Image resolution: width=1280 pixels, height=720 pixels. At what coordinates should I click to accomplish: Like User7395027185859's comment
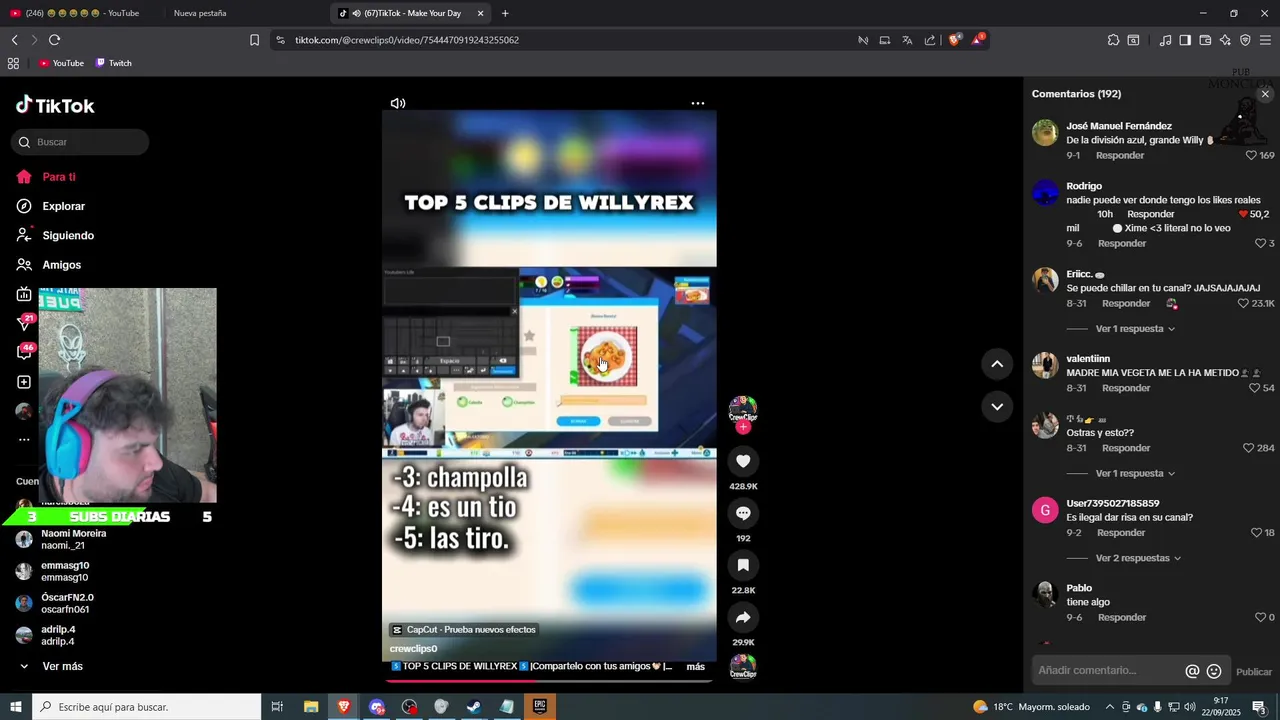click(x=1256, y=533)
